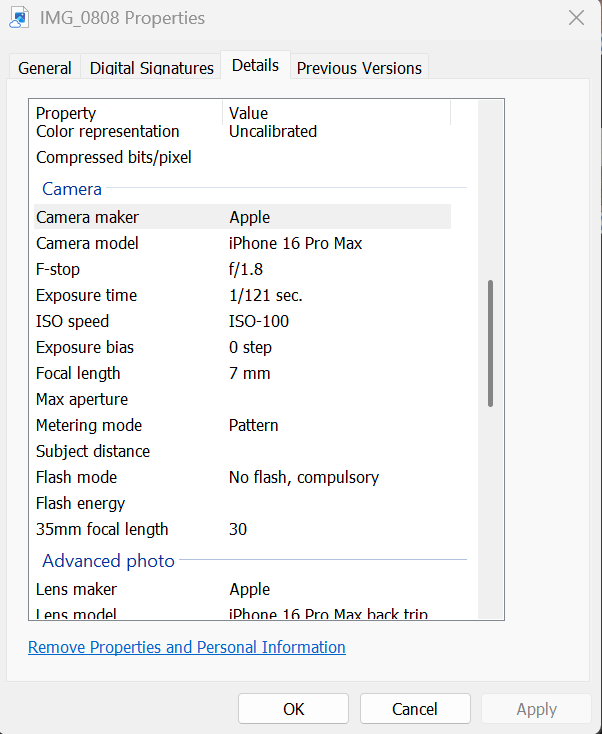
Task: Click the Advanced photo section heading
Action: point(108,560)
